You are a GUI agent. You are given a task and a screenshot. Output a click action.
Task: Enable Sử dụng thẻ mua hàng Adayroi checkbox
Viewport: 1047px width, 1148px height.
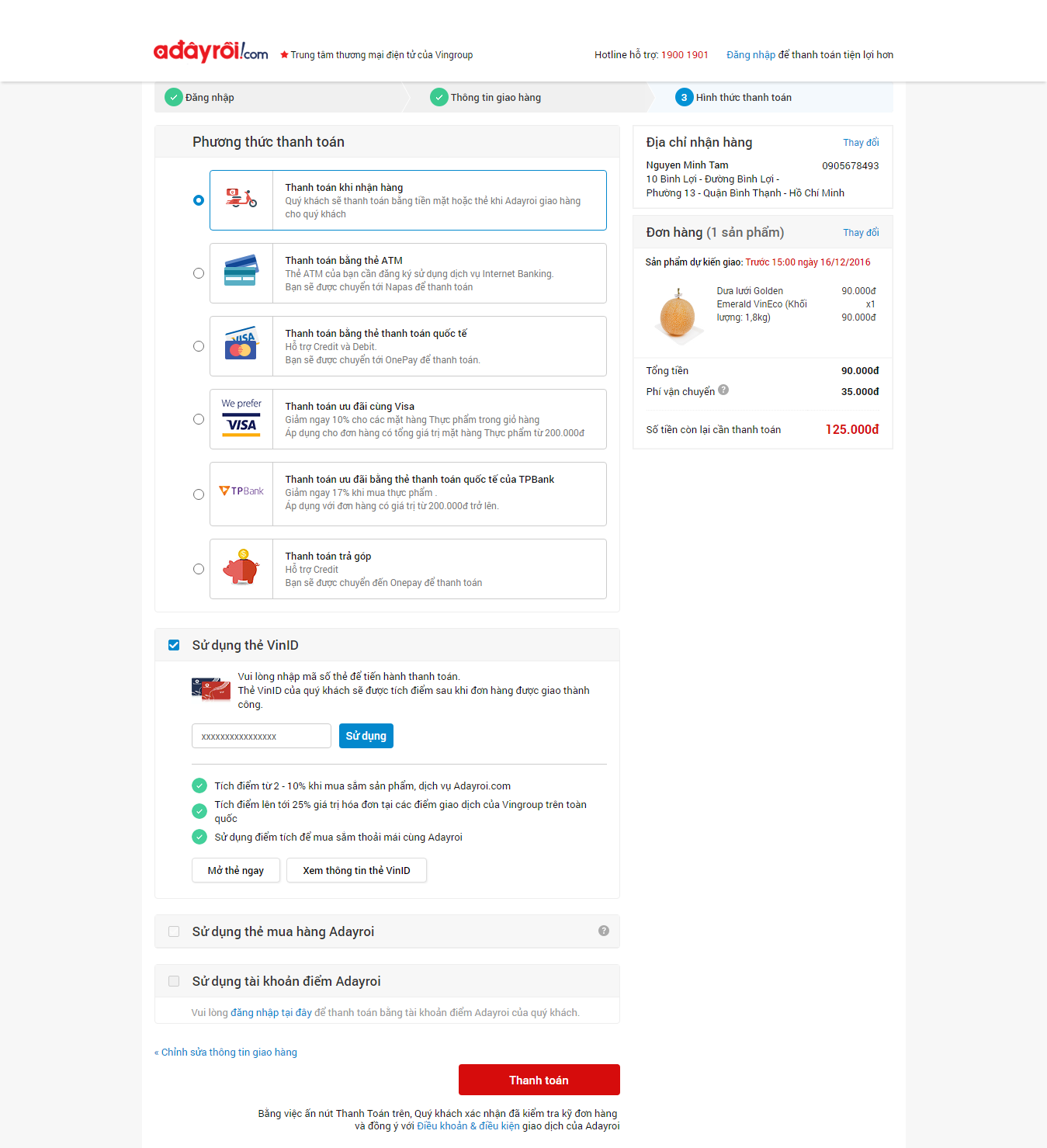tap(174, 931)
